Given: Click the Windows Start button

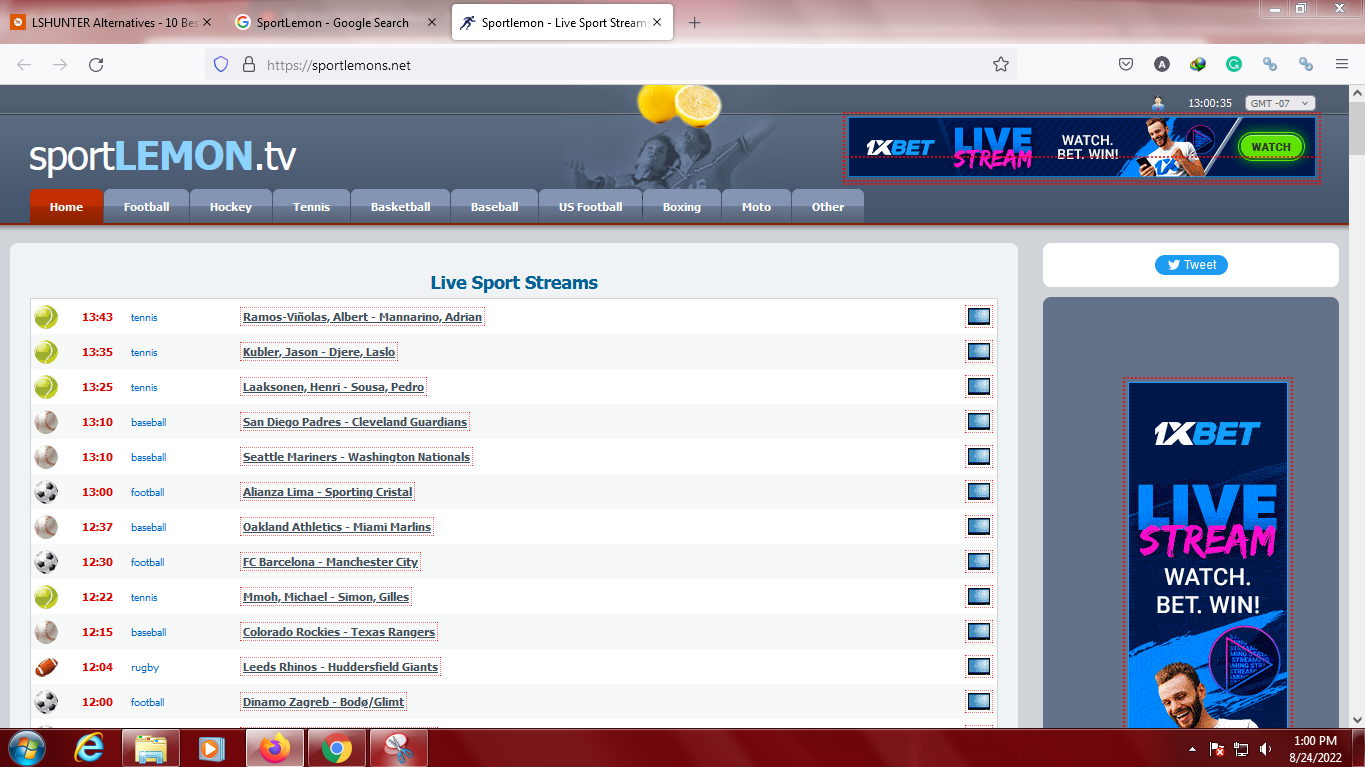Looking at the screenshot, I should click(x=26, y=748).
